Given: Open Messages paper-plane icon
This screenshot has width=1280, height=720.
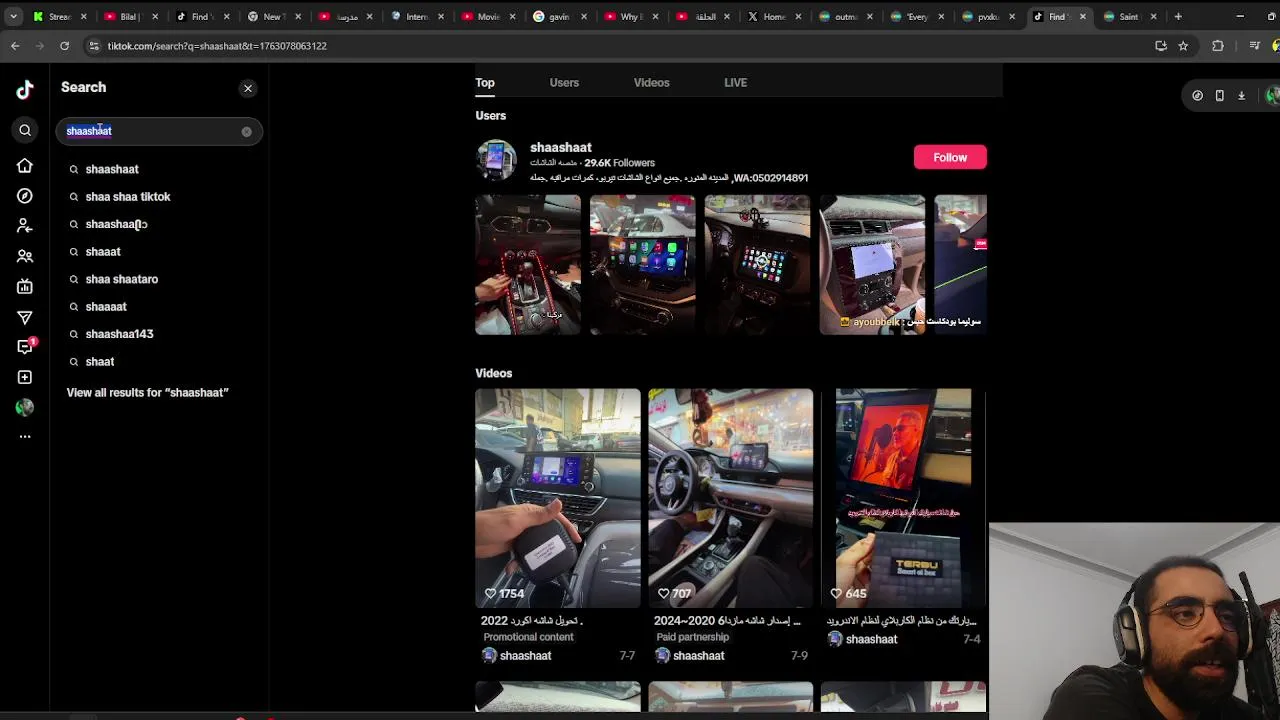Looking at the screenshot, I should coord(25,317).
